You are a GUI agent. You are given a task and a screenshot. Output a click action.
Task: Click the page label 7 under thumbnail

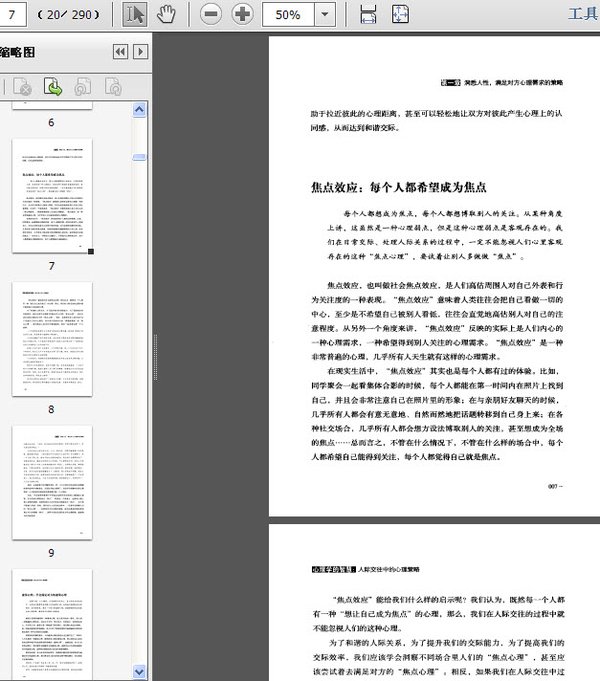[52, 266]
